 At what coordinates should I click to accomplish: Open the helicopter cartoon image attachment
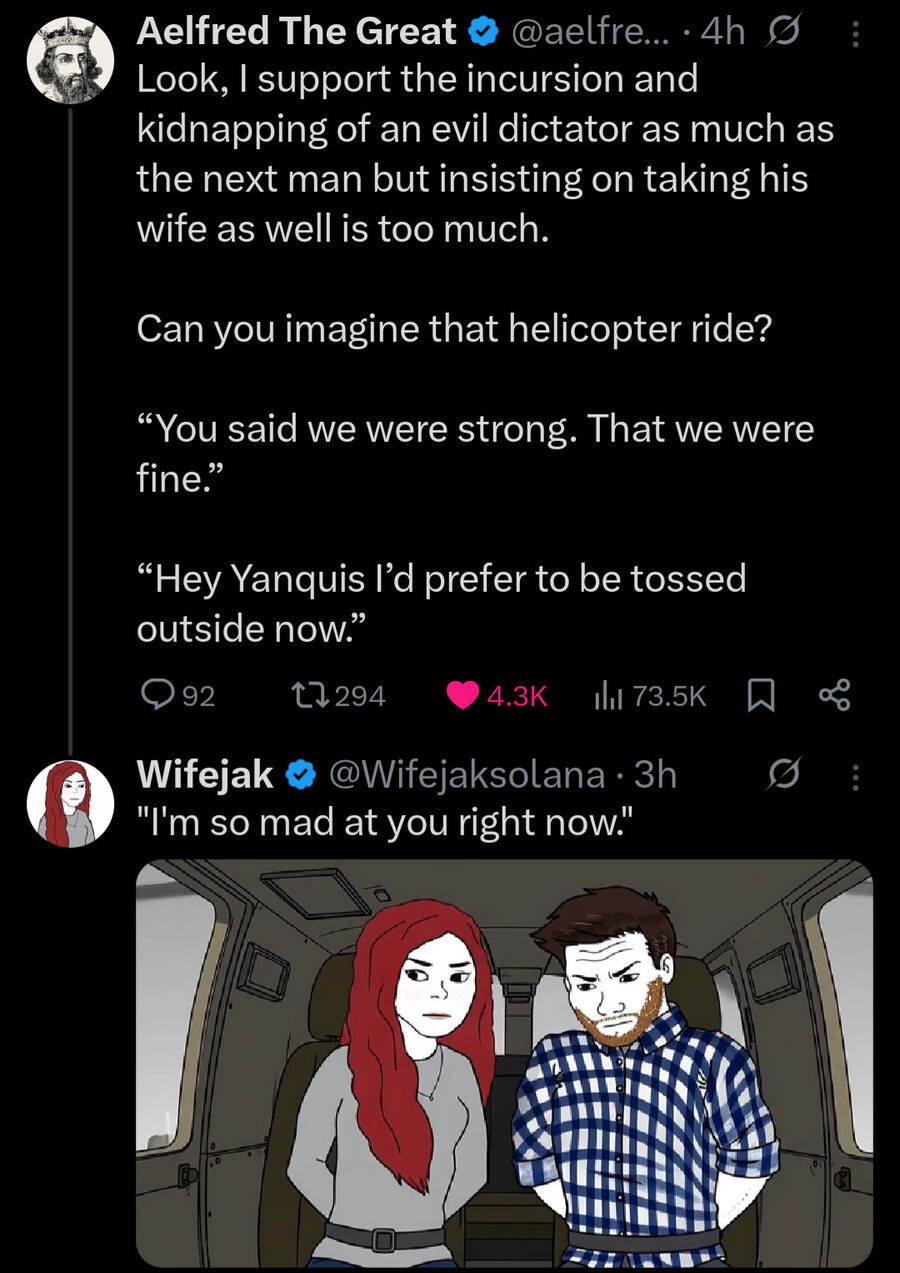(x=503, y=1063)
